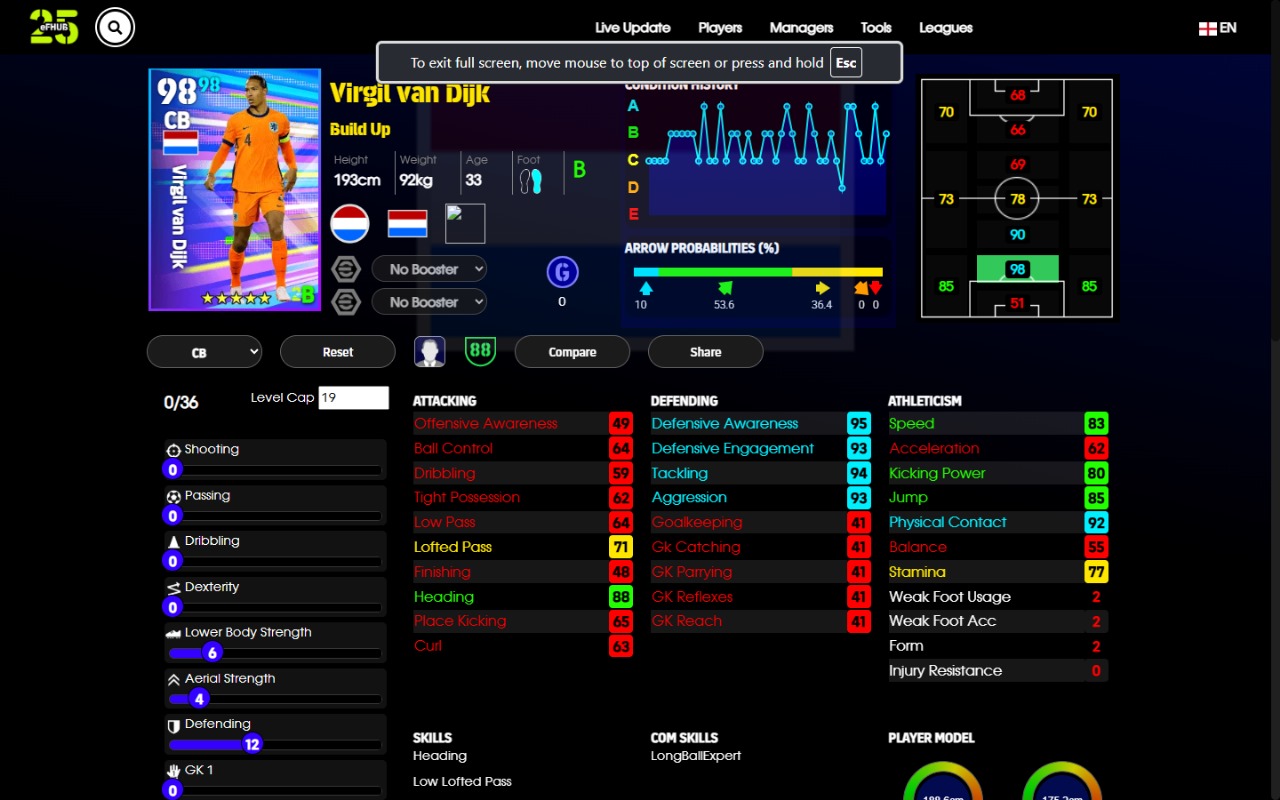Open the CB position dropdown
Image resolution: width=1280 pixels, height=800 pixels.
click(x=204, y=352)
